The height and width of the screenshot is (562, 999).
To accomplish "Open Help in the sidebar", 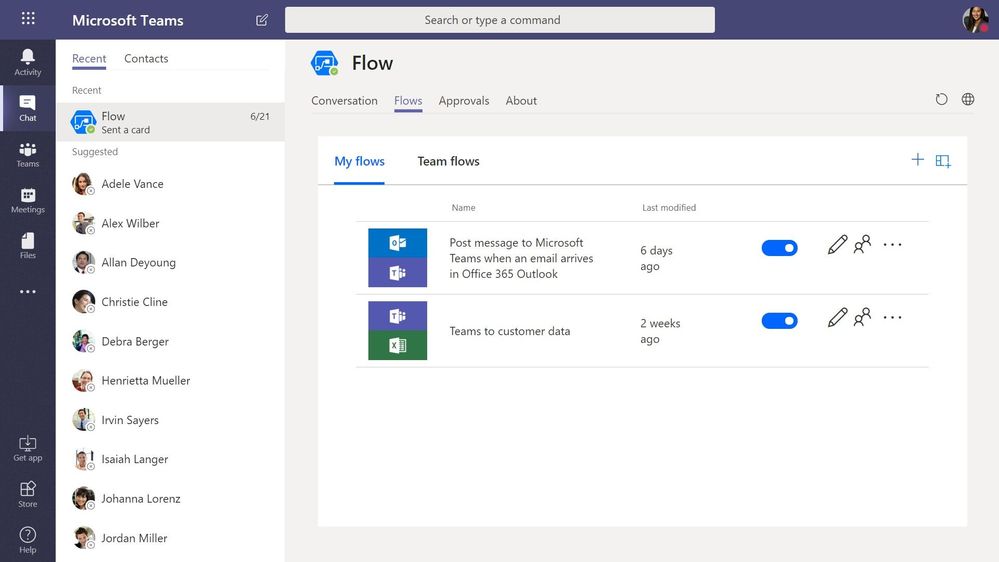I will pos(27,540).
